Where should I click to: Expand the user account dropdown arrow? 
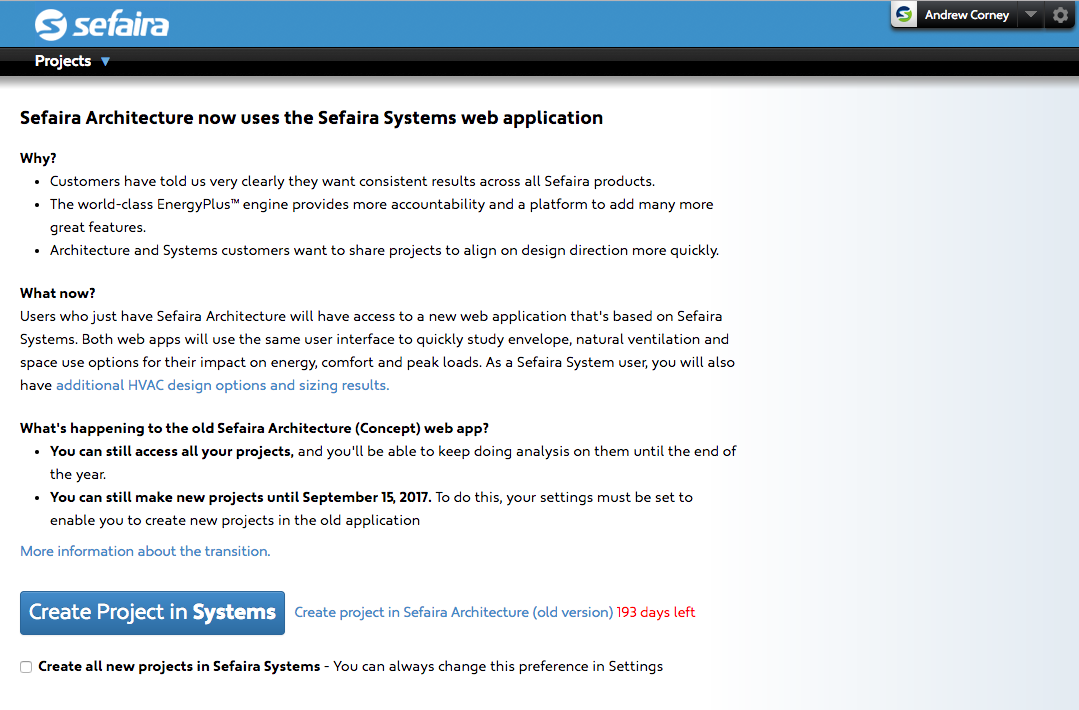(1030, 14)
